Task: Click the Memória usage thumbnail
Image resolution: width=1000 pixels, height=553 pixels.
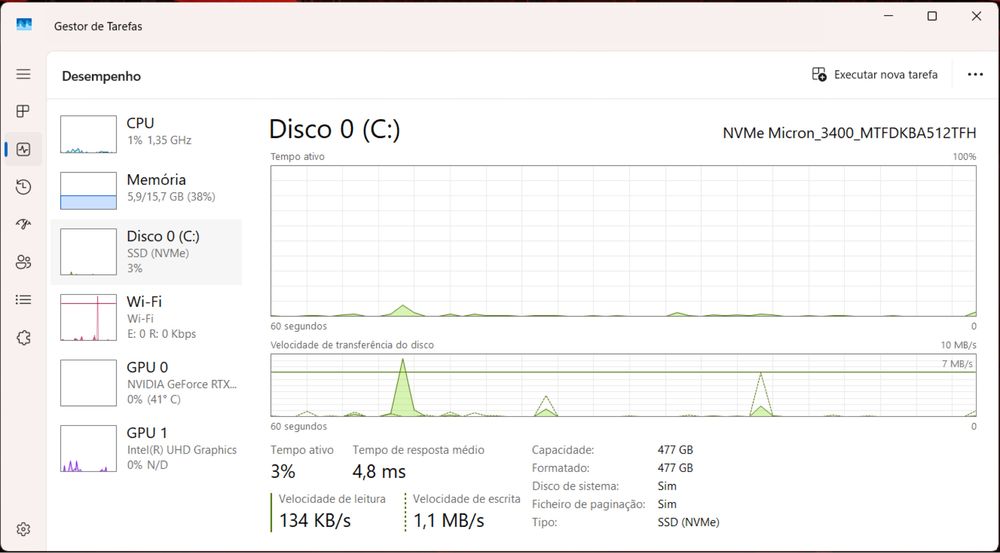Action: pos(89,191)
